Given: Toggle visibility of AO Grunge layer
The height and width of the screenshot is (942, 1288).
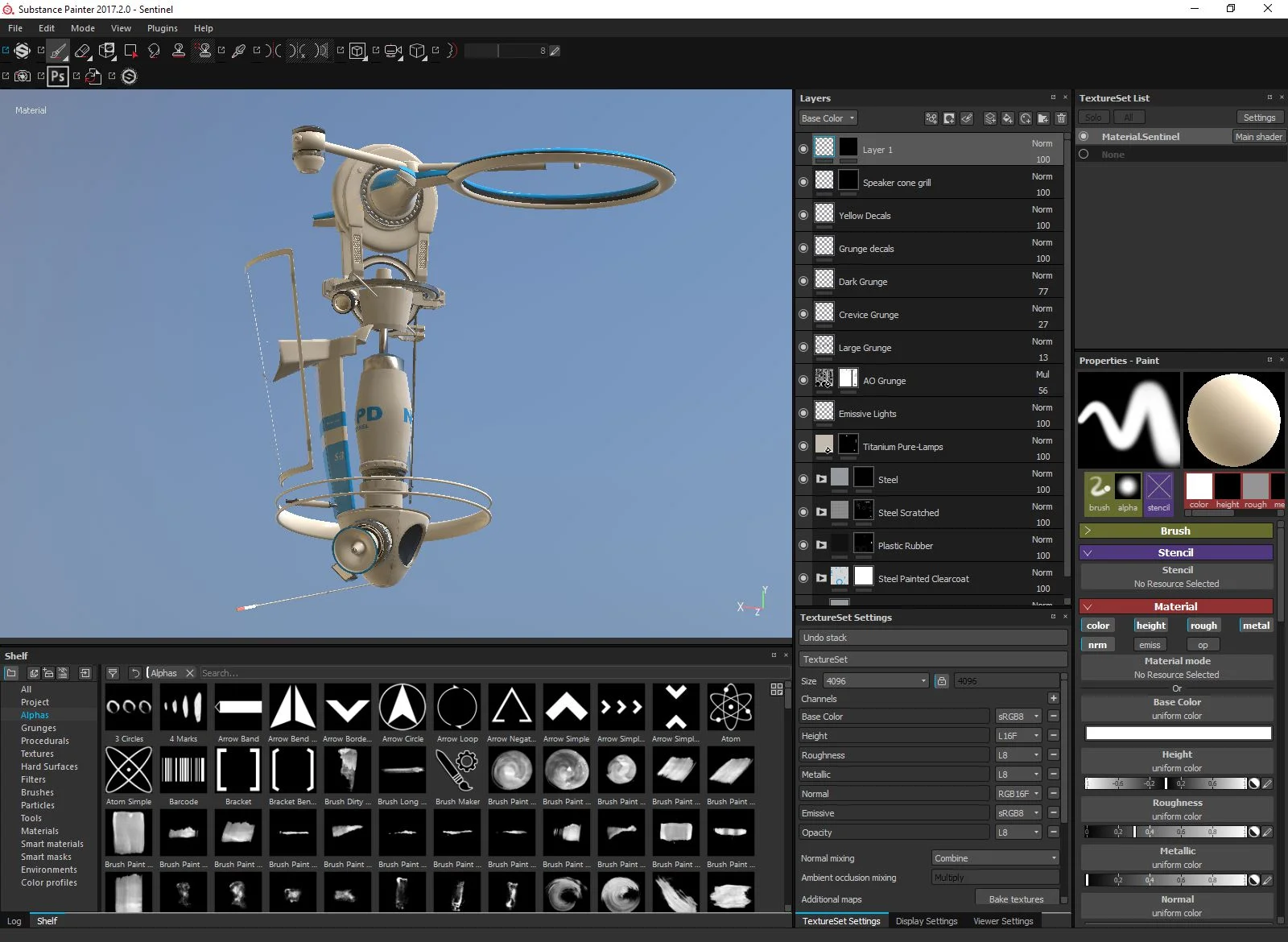Looking at the screenshot, I should (803, 381).
